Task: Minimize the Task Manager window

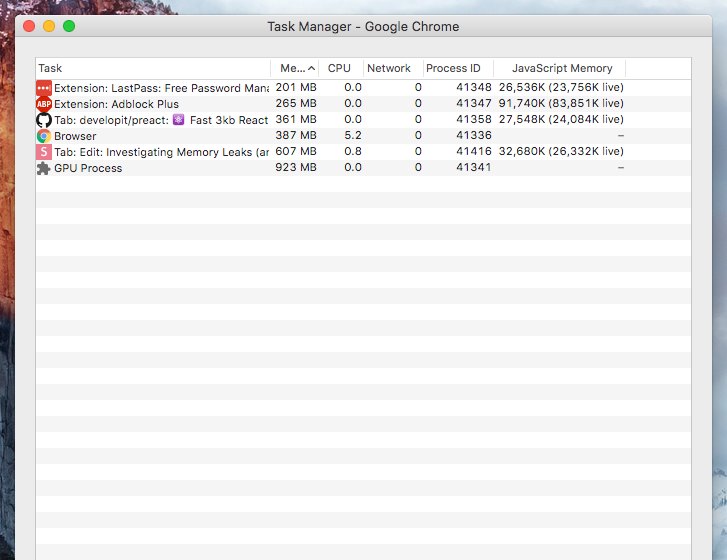Action: (49, 26)
